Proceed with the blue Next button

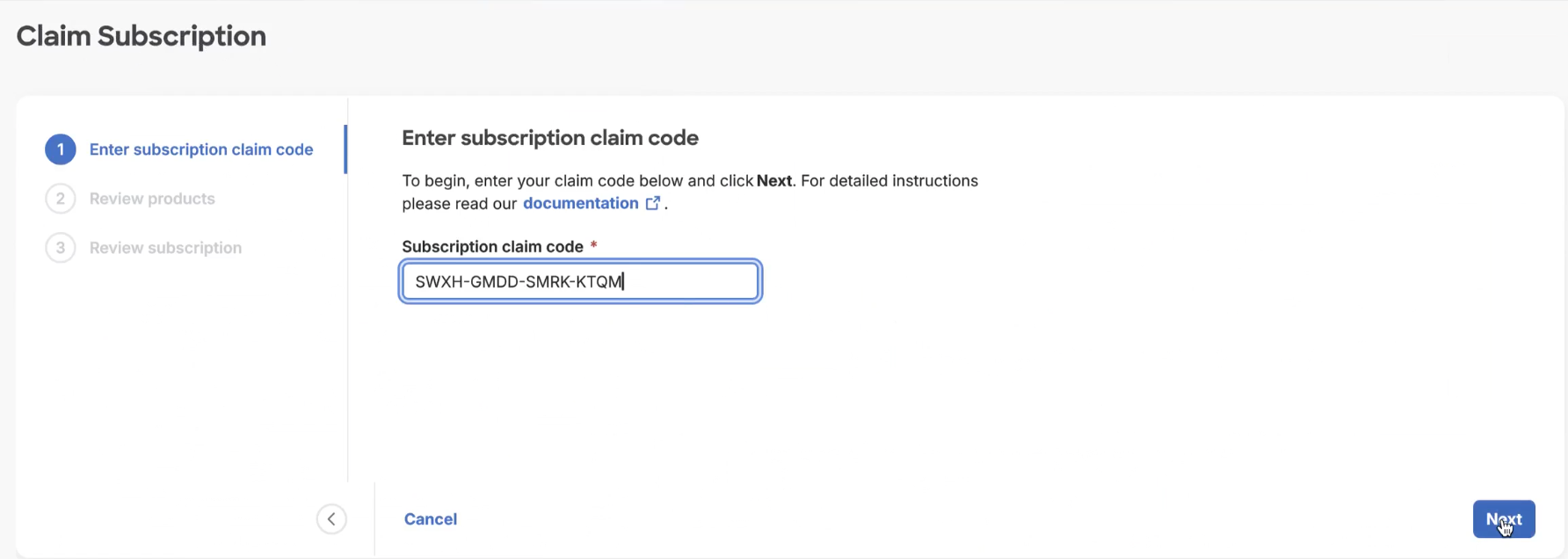tap(1504, 519)
